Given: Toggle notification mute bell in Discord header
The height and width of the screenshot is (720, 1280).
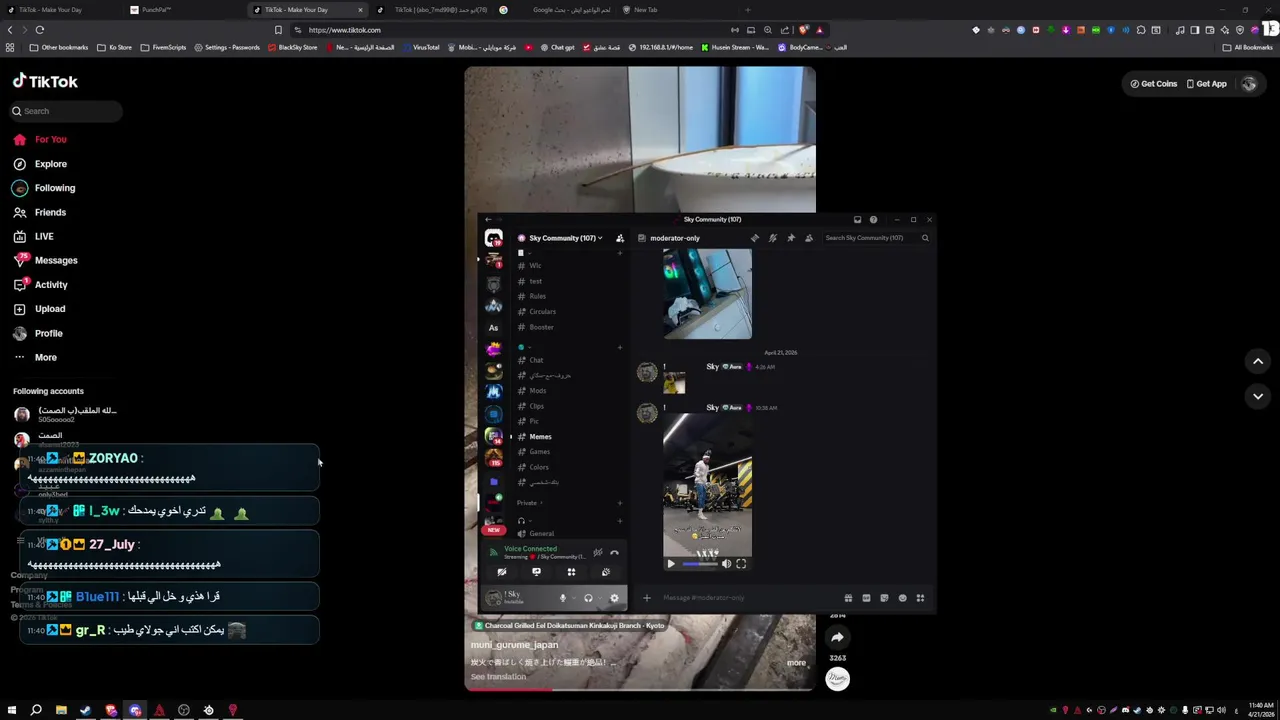Looking at the screenshot, I should point(773,238).
